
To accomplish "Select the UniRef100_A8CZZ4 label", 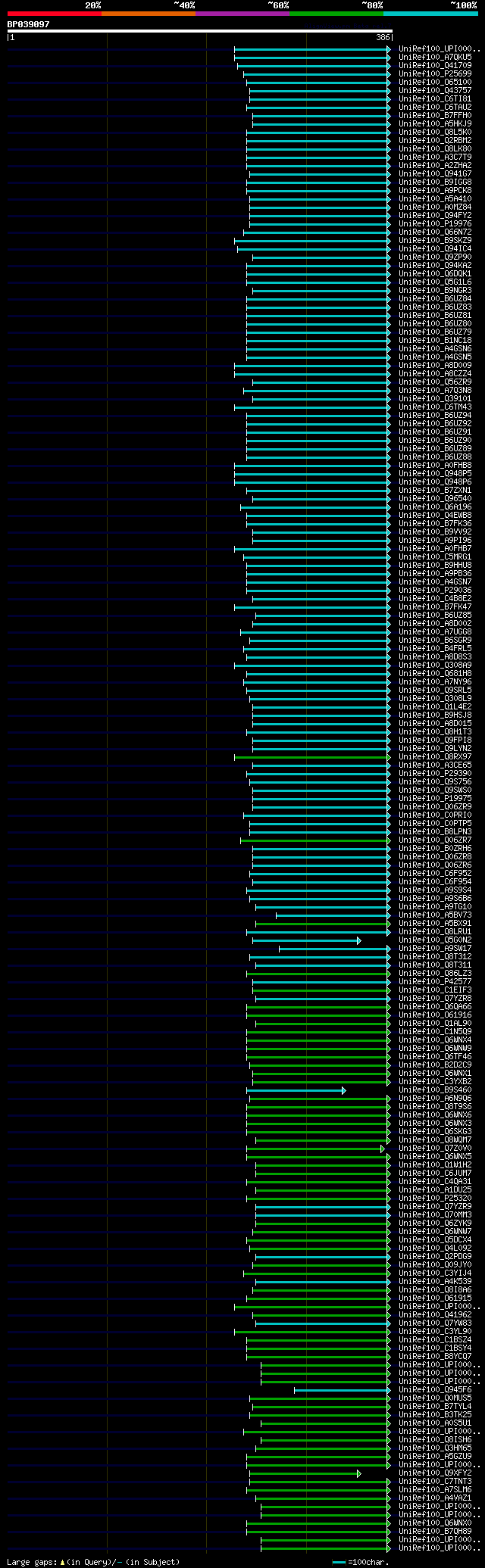I will point(435,373).
